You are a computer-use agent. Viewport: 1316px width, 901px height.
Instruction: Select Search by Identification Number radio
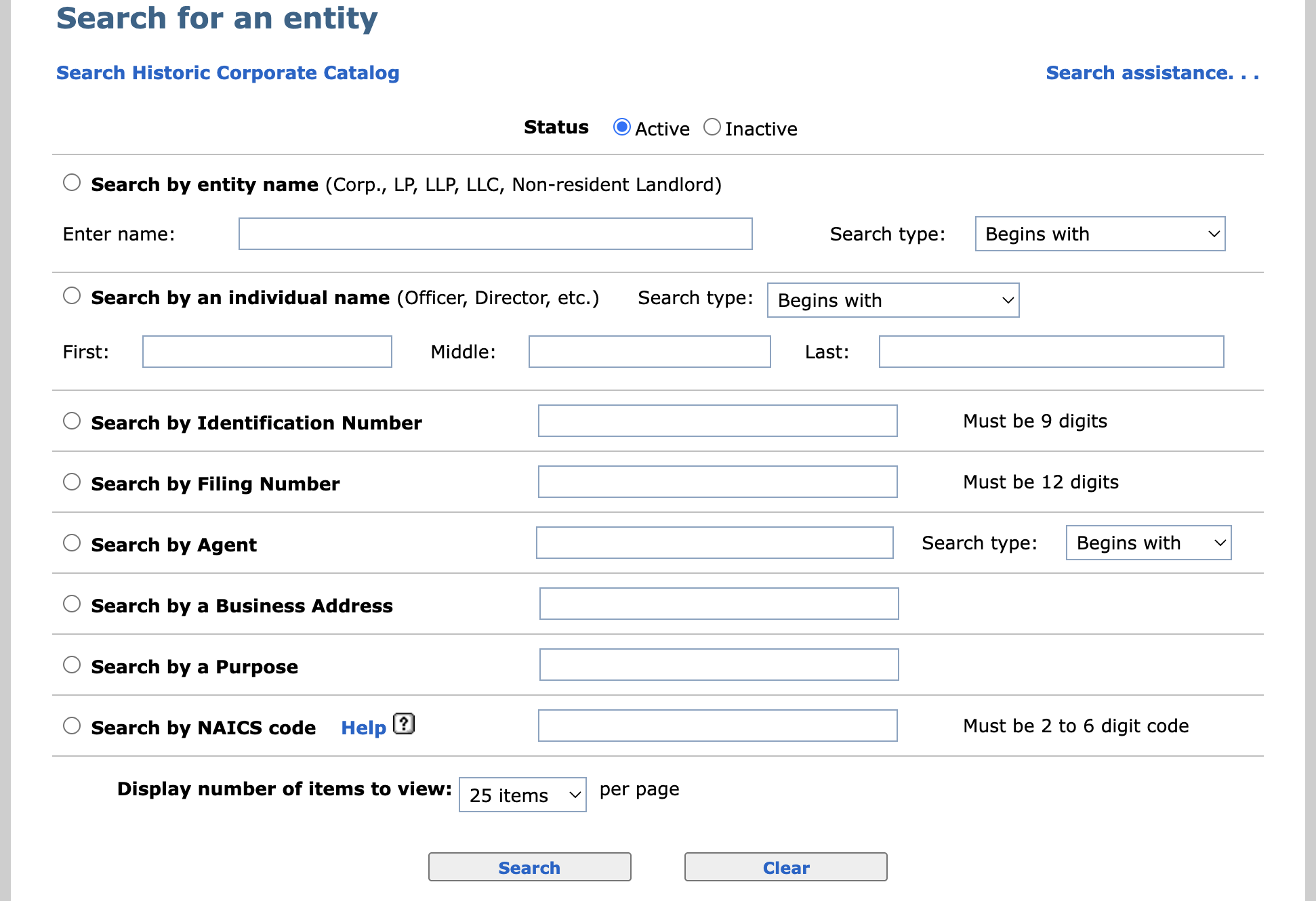tap(72, 421)
